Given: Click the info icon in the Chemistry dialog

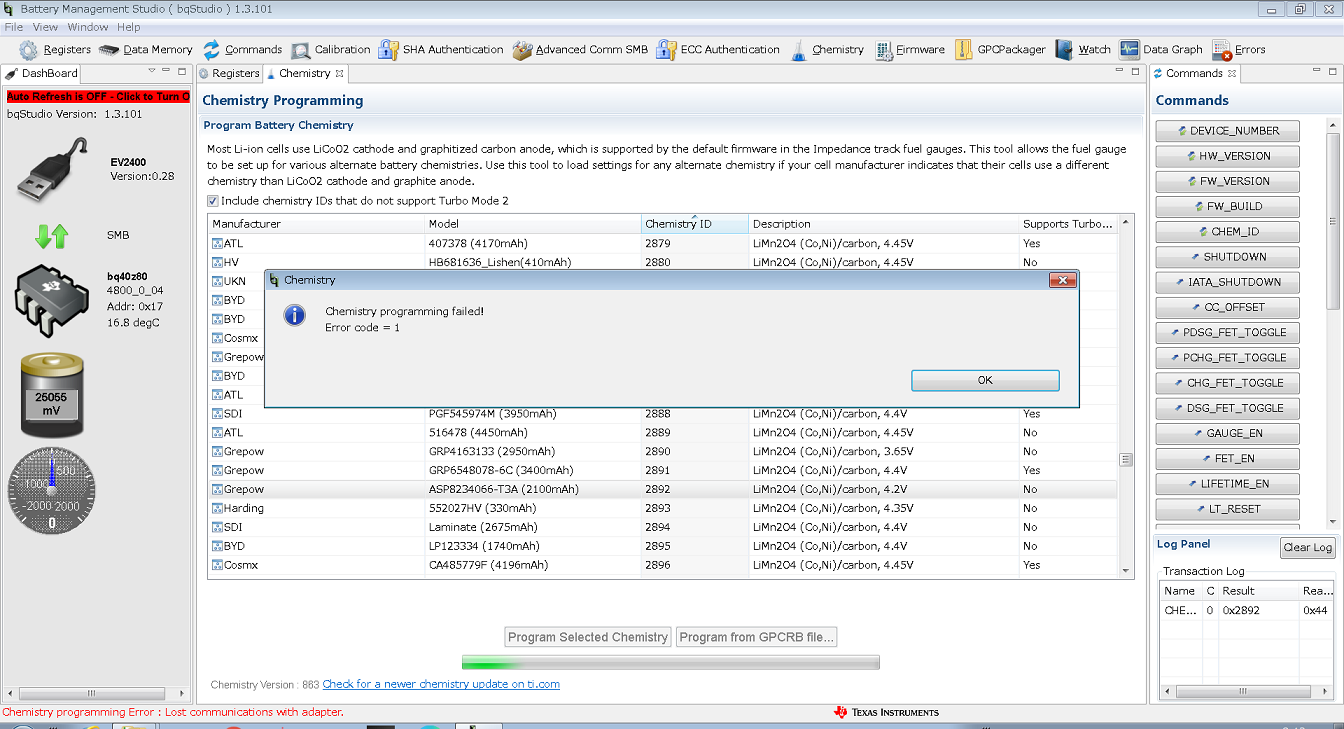Looking at the screenshot, I should [295, 315].
